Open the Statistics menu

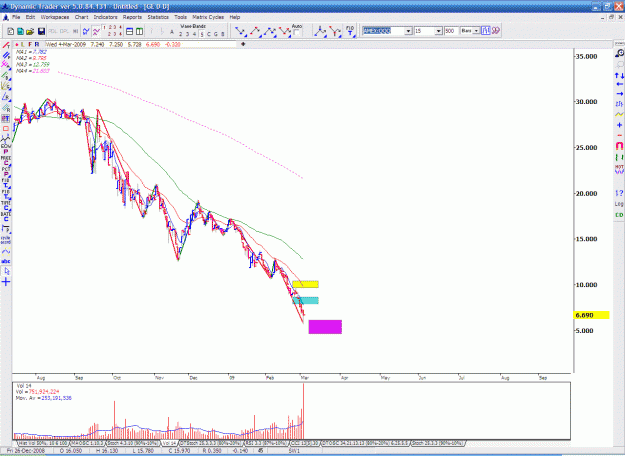tap(158, 17)
